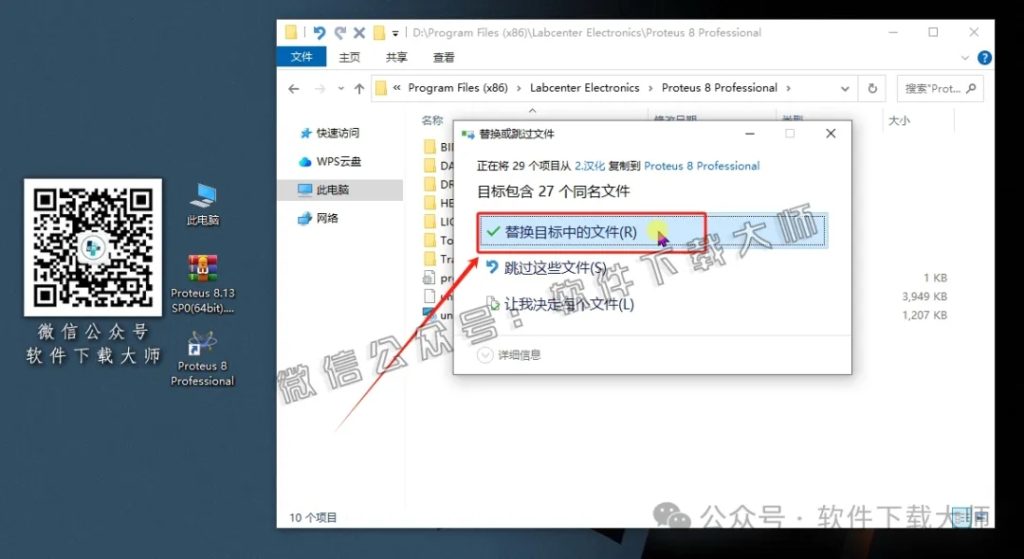1024x559 pixels.
Task: Click the undo icon in title bar
Action: click(319, 33)
